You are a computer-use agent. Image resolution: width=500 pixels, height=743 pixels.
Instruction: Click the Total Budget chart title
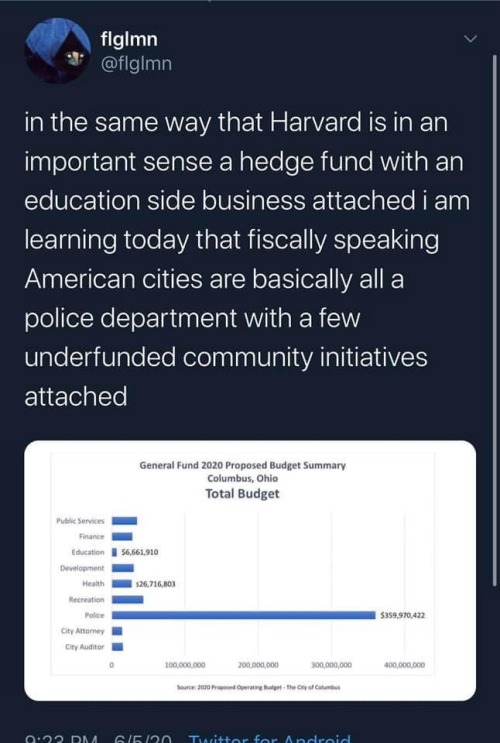click(242, 493)
